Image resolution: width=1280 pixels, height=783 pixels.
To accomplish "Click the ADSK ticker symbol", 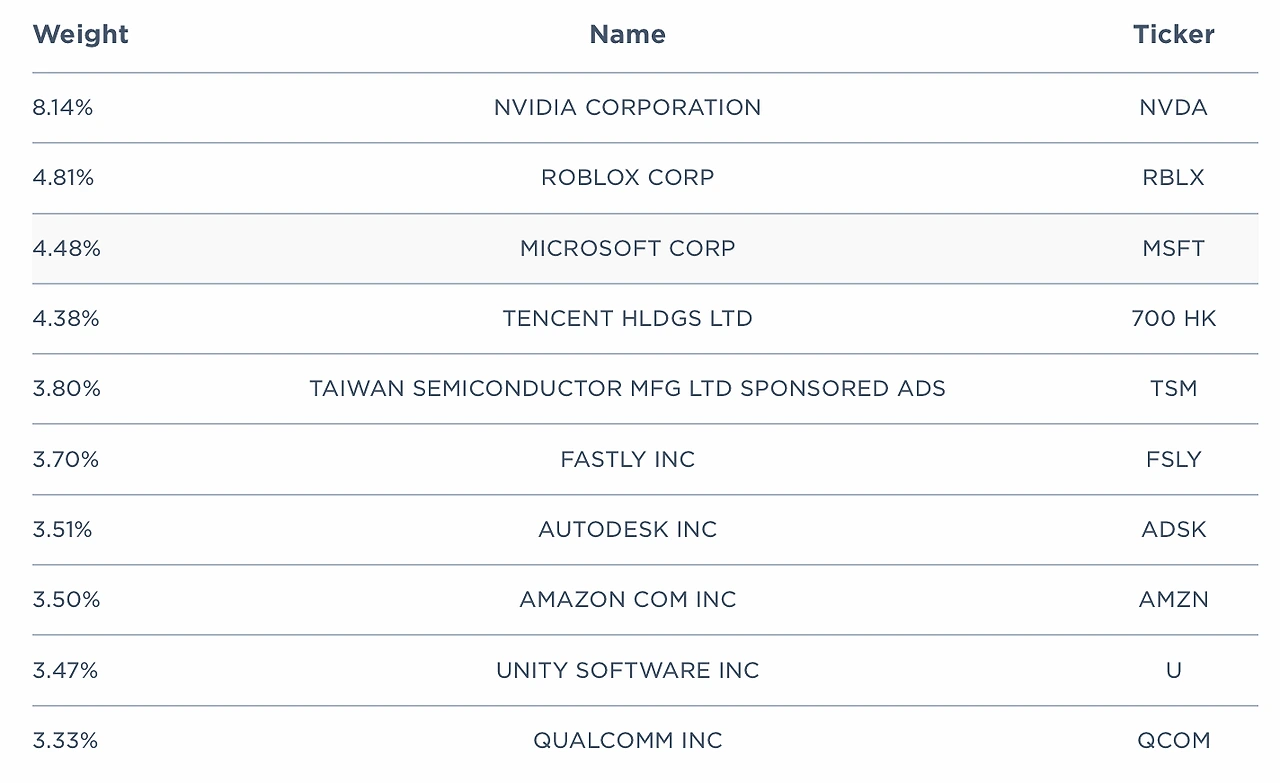I will point(1173,529).
